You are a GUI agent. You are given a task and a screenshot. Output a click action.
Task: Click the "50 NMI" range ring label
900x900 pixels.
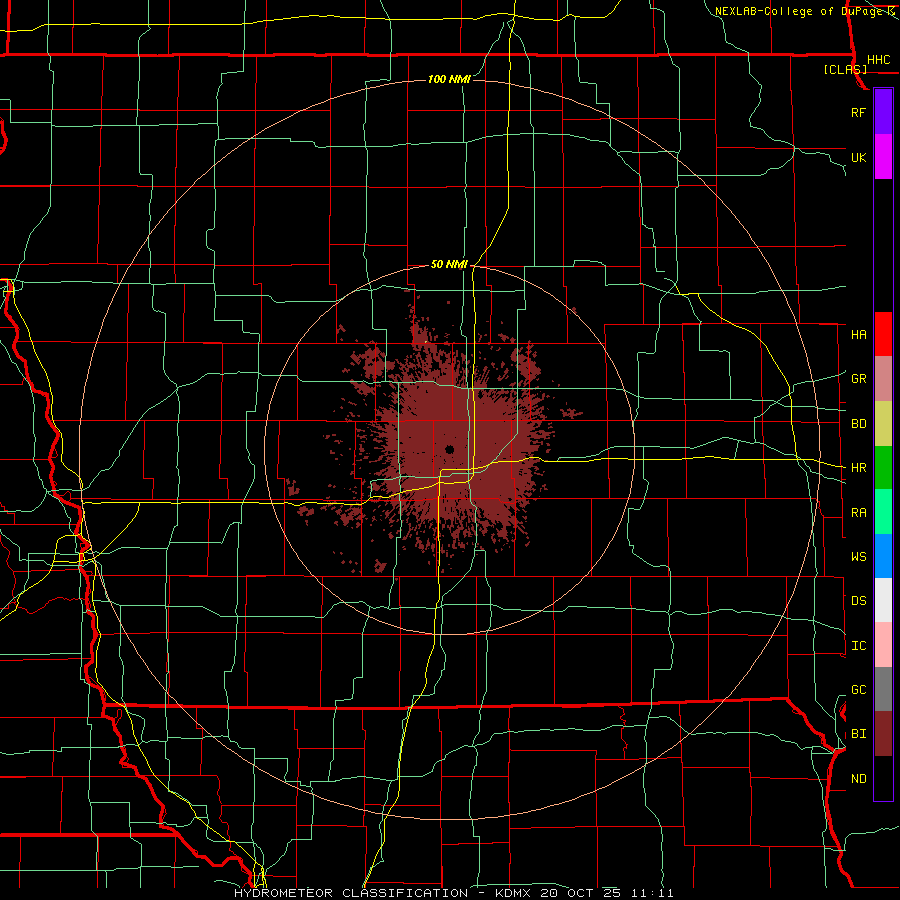(449, 264)
